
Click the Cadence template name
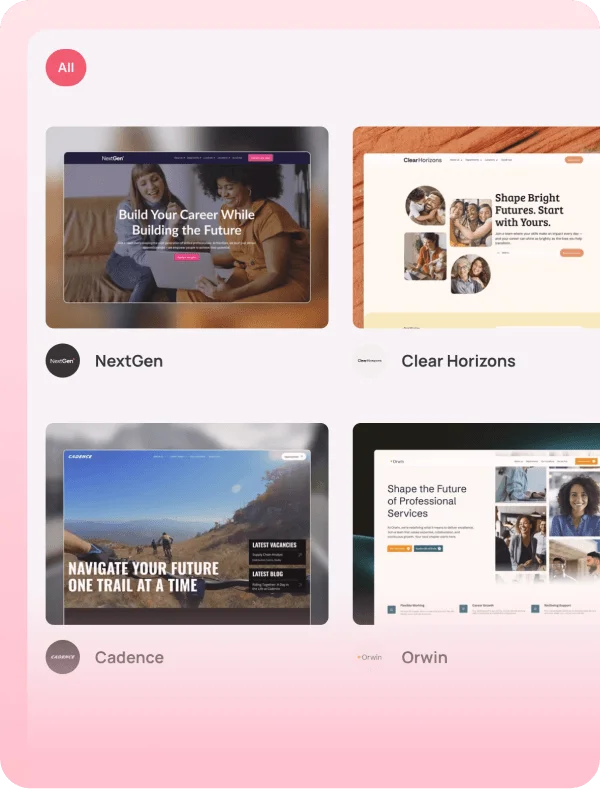129,657
